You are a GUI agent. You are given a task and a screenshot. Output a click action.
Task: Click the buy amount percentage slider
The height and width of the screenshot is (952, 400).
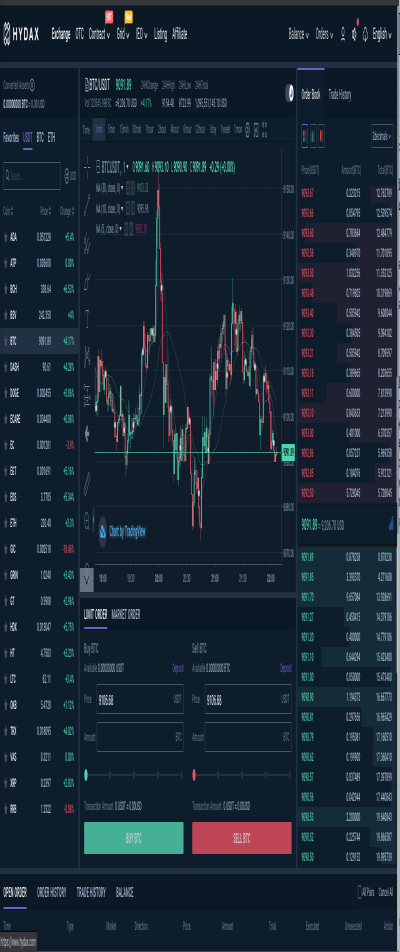coord(134,775)
